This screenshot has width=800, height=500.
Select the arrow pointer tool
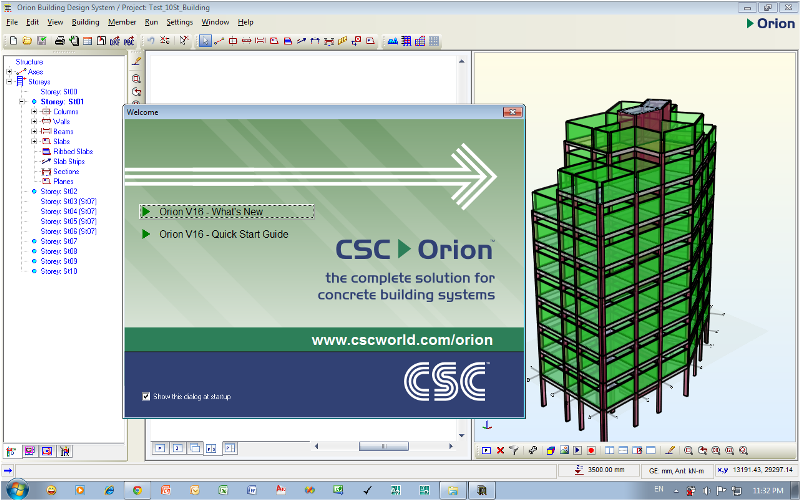(x=205, y=41)
